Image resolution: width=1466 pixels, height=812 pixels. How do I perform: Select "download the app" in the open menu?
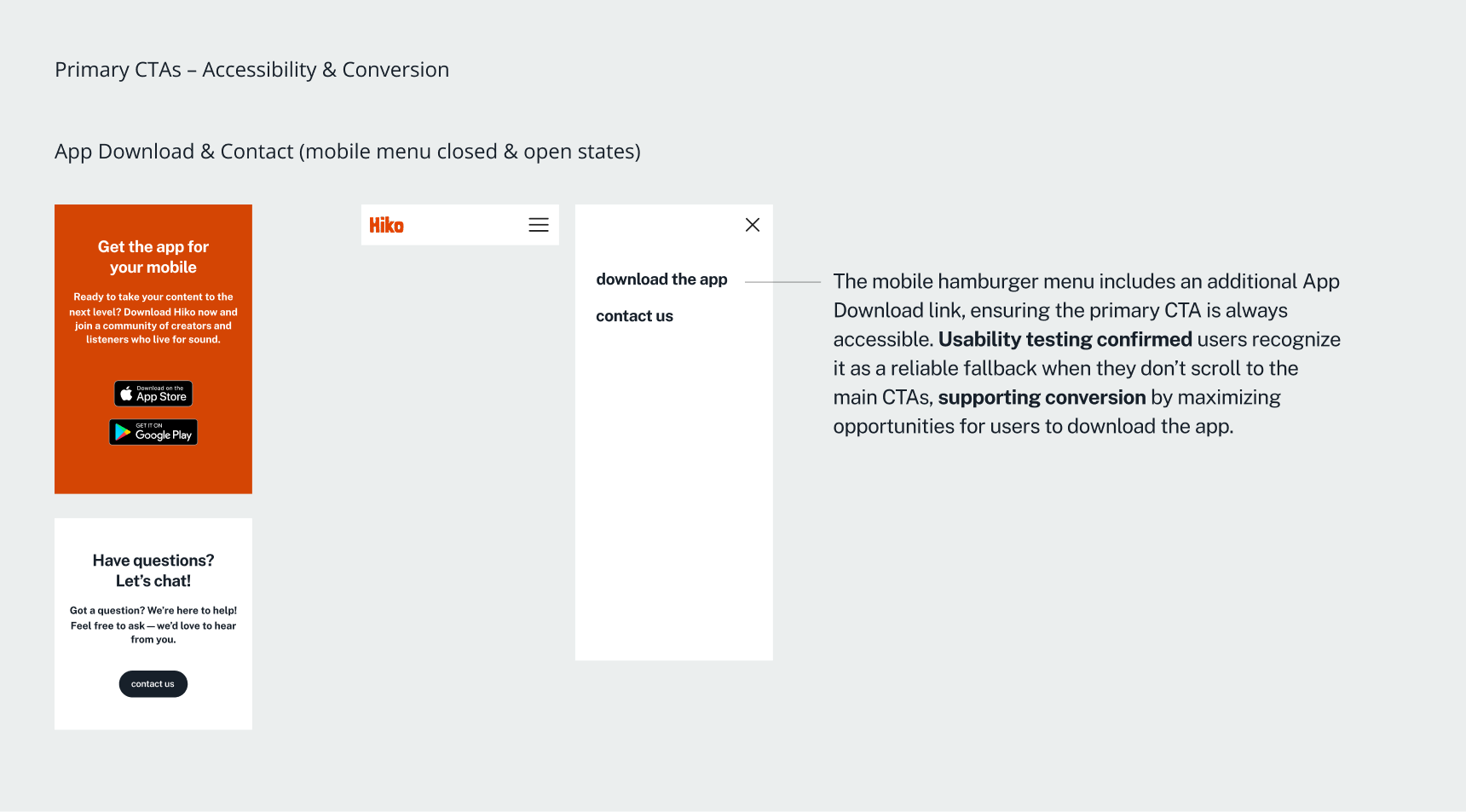click(661, 279)
